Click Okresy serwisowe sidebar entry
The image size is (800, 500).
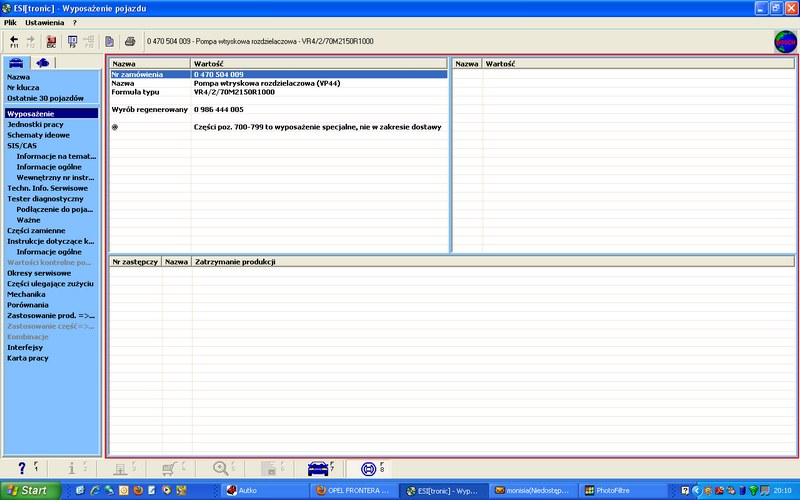tap(39, 273)
